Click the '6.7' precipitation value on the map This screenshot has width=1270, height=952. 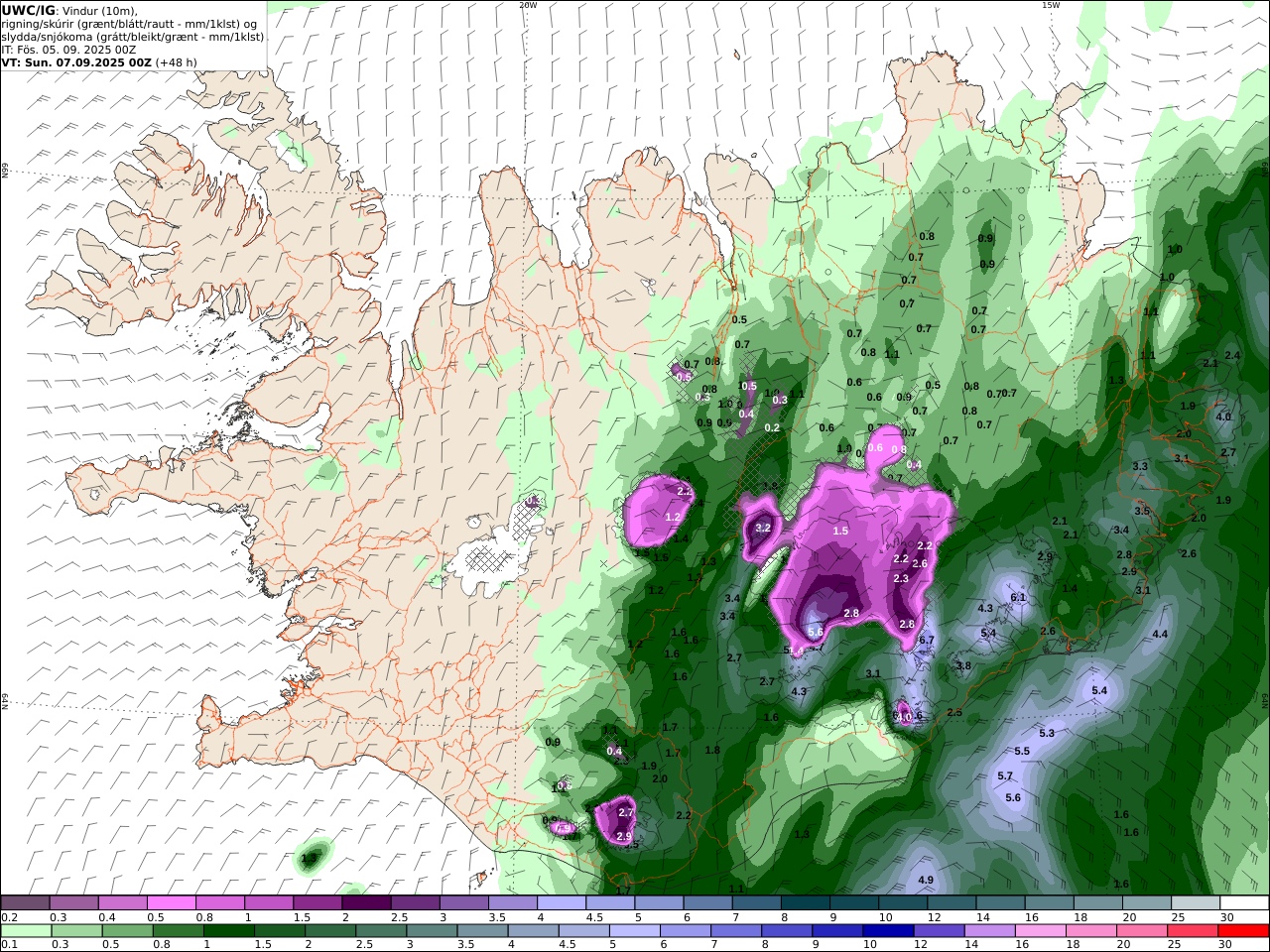coord(927,641)
